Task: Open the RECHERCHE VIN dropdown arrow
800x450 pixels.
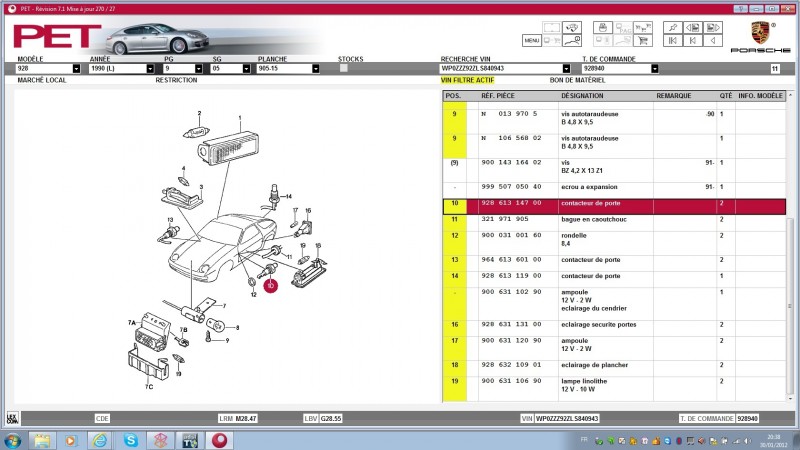Action: pyautogui.click(x=566, y=68)
